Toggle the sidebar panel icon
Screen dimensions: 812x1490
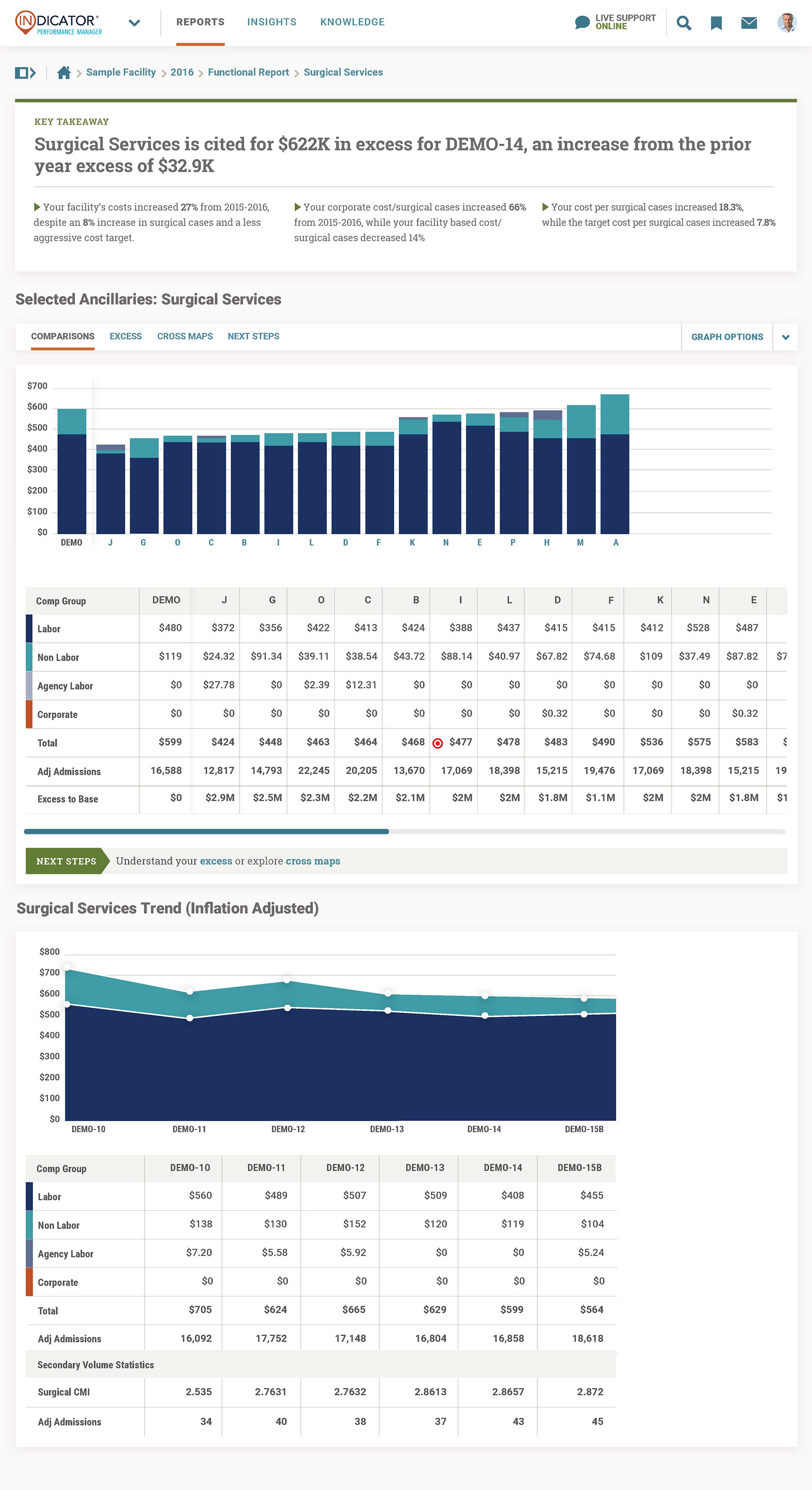(25, 72)
